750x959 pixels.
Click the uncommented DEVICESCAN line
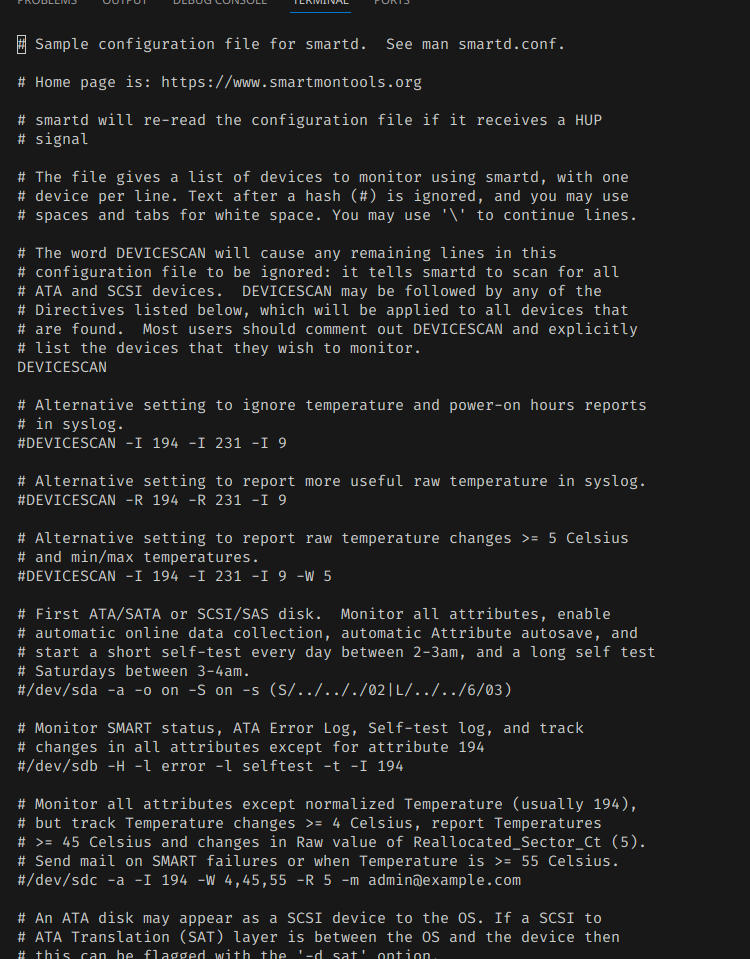62,367
